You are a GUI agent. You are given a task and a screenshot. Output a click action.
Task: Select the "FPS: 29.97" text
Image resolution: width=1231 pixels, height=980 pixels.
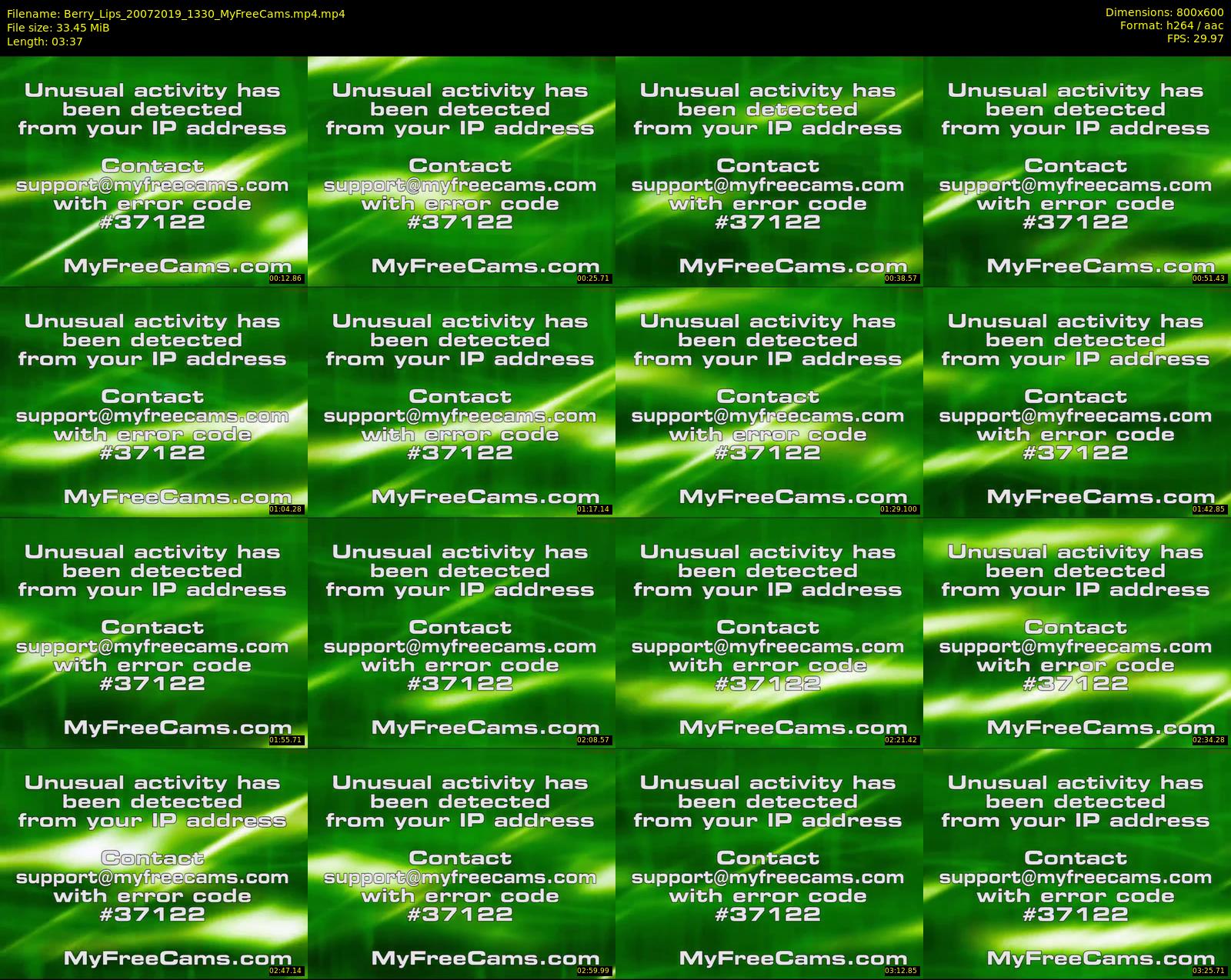click(1195, 38)
